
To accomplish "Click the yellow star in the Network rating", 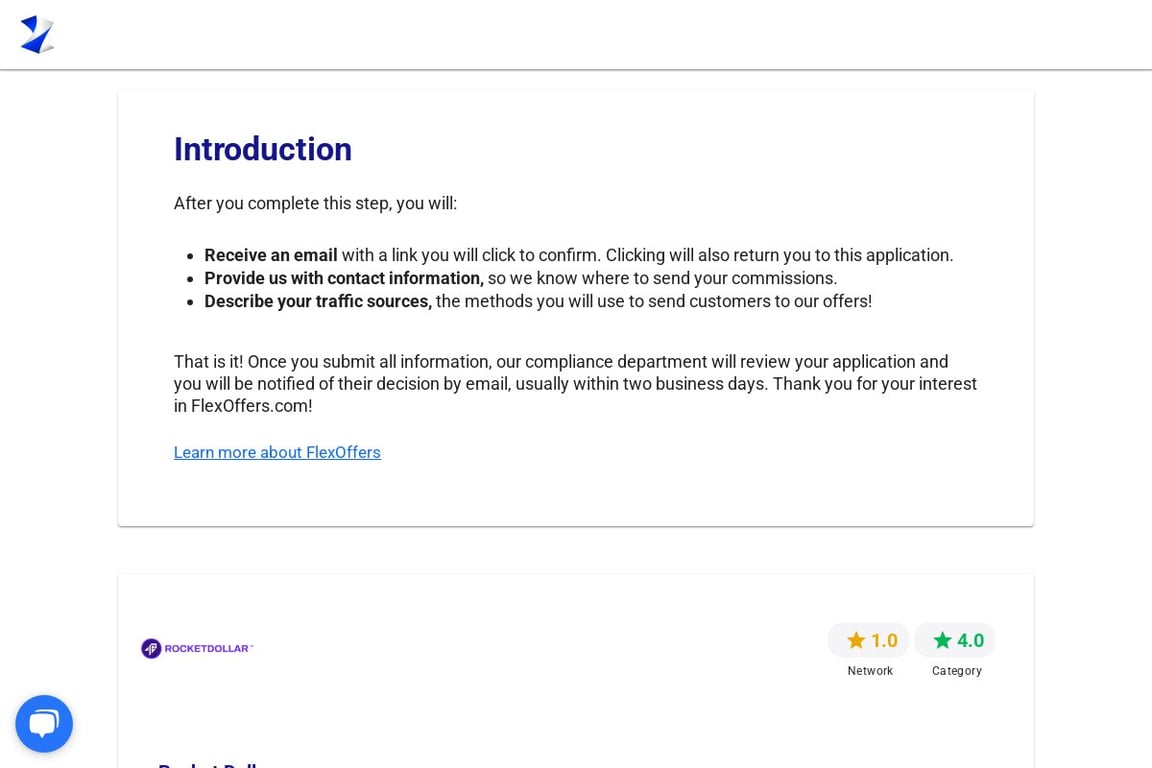I will tap(857, 640).
